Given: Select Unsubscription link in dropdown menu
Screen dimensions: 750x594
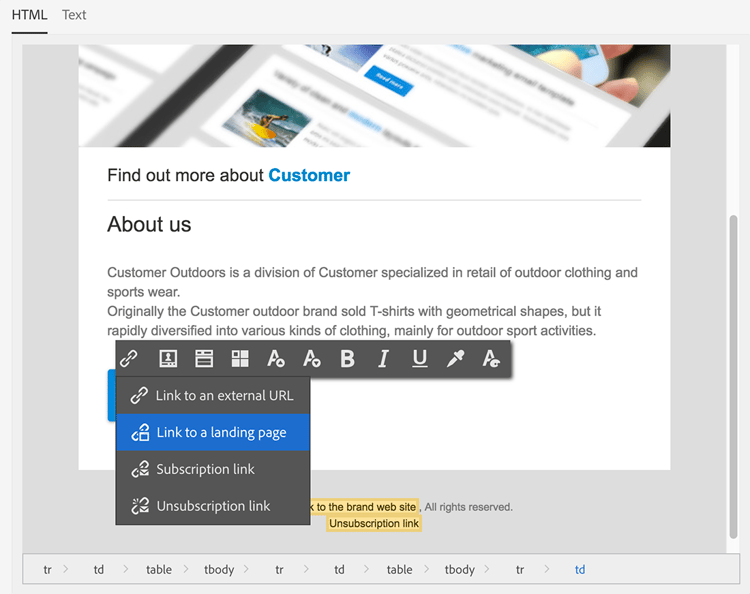Looking at the screenshot, I should 213,506.
